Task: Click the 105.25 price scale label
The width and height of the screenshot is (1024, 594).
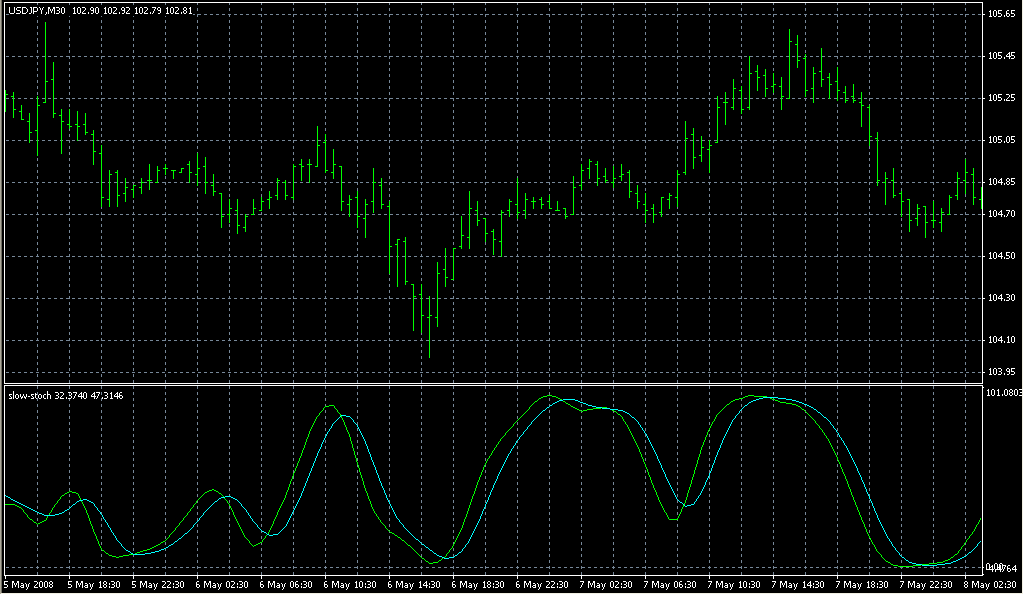Action: tap(1002, 98)
